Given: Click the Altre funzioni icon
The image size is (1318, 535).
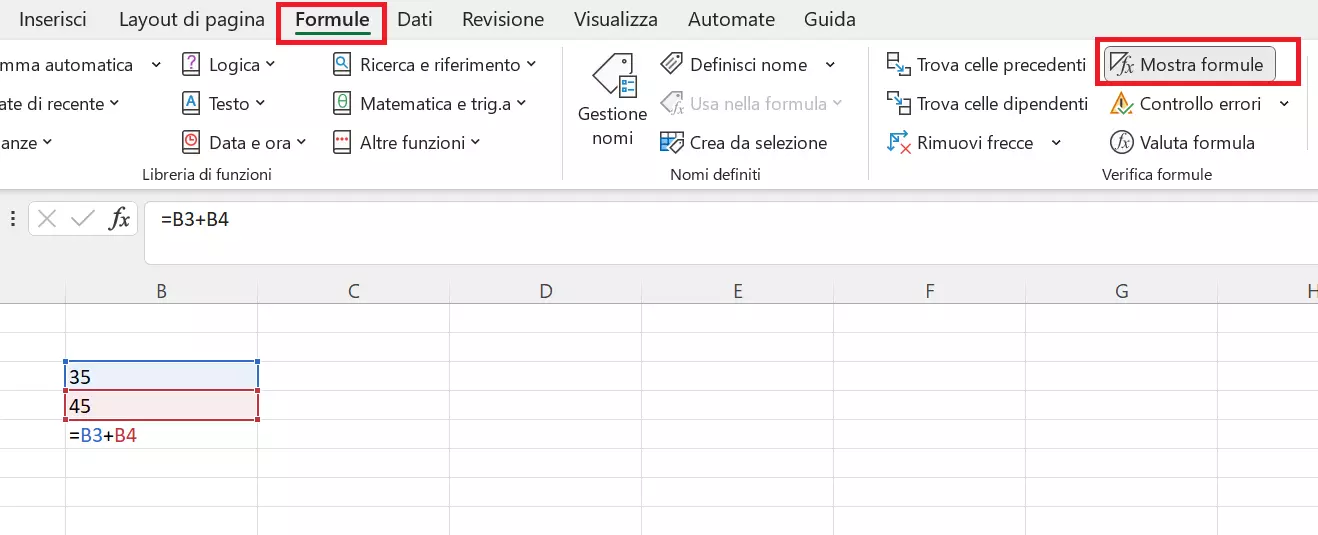Looking at the screenshot, I should click(342, 143).
